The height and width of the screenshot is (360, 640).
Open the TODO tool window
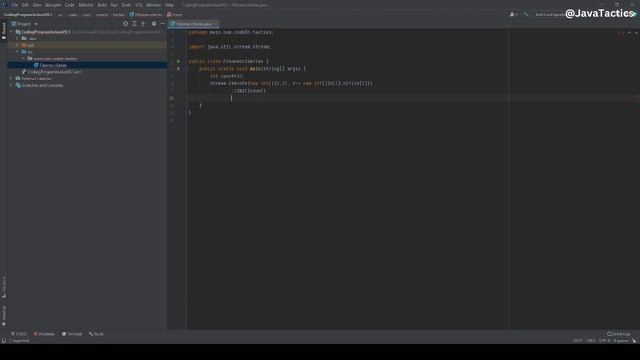(19, 334)
